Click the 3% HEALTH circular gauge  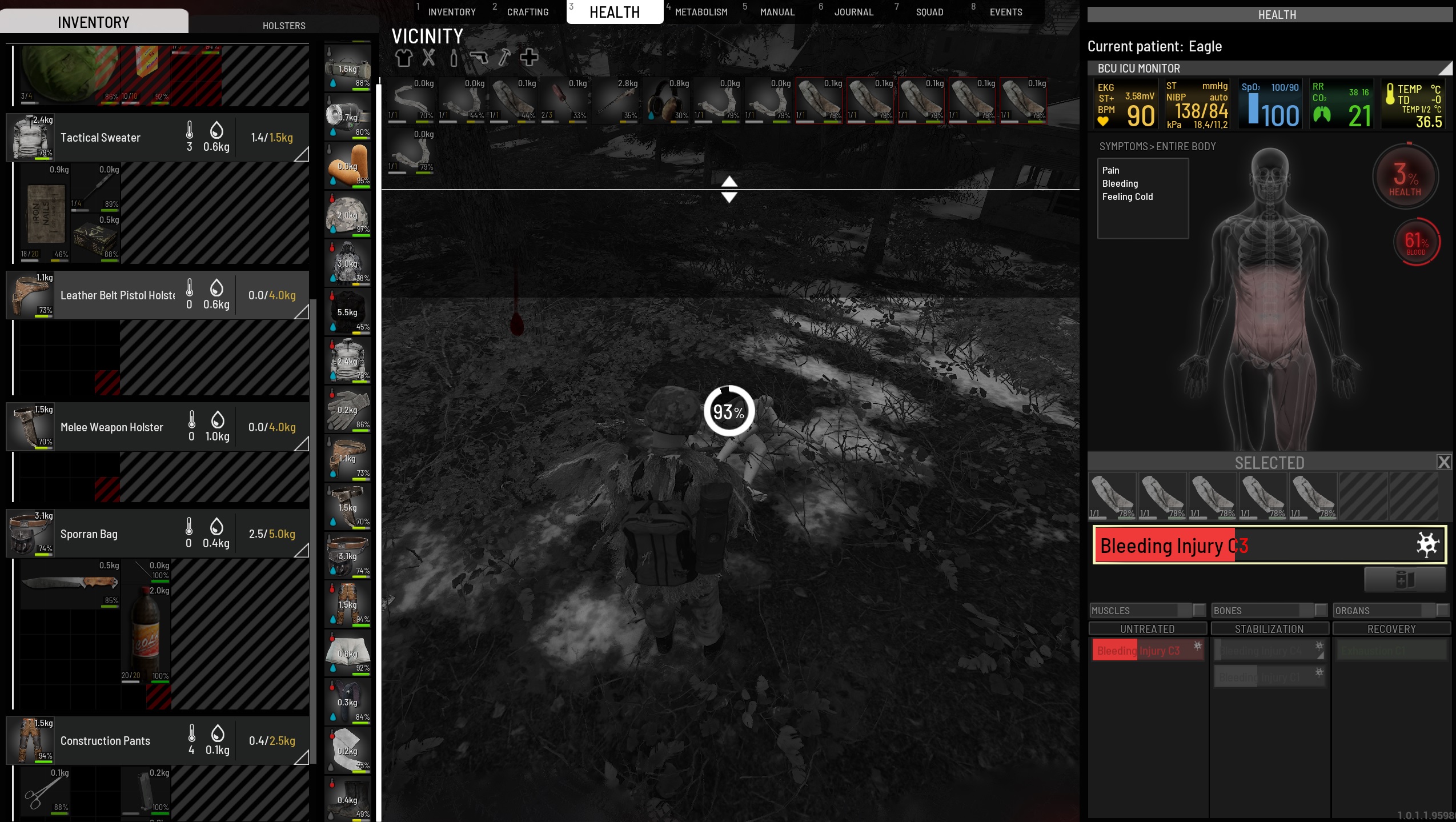[x=1405, y=177]
